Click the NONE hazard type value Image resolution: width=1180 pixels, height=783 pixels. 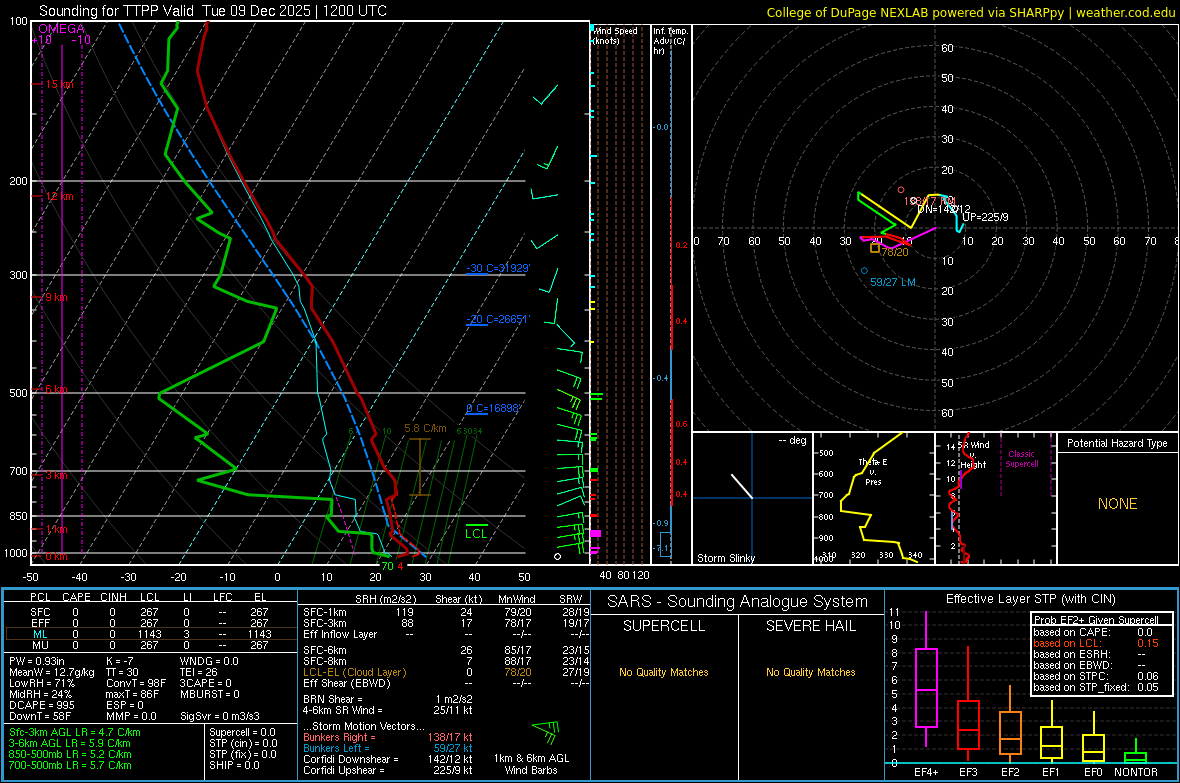(x=1117, y=504)
